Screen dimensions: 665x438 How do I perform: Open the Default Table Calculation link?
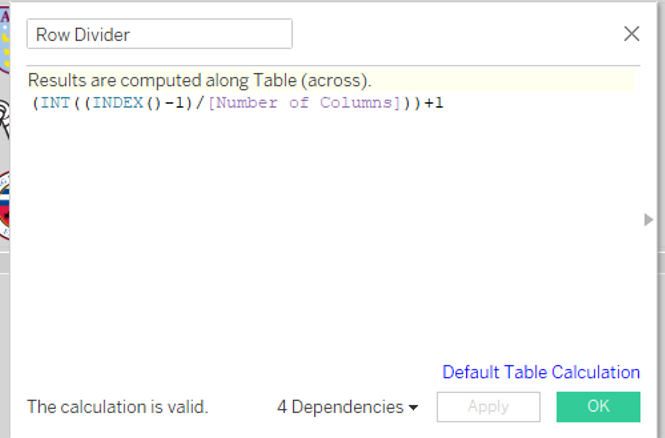540,372
